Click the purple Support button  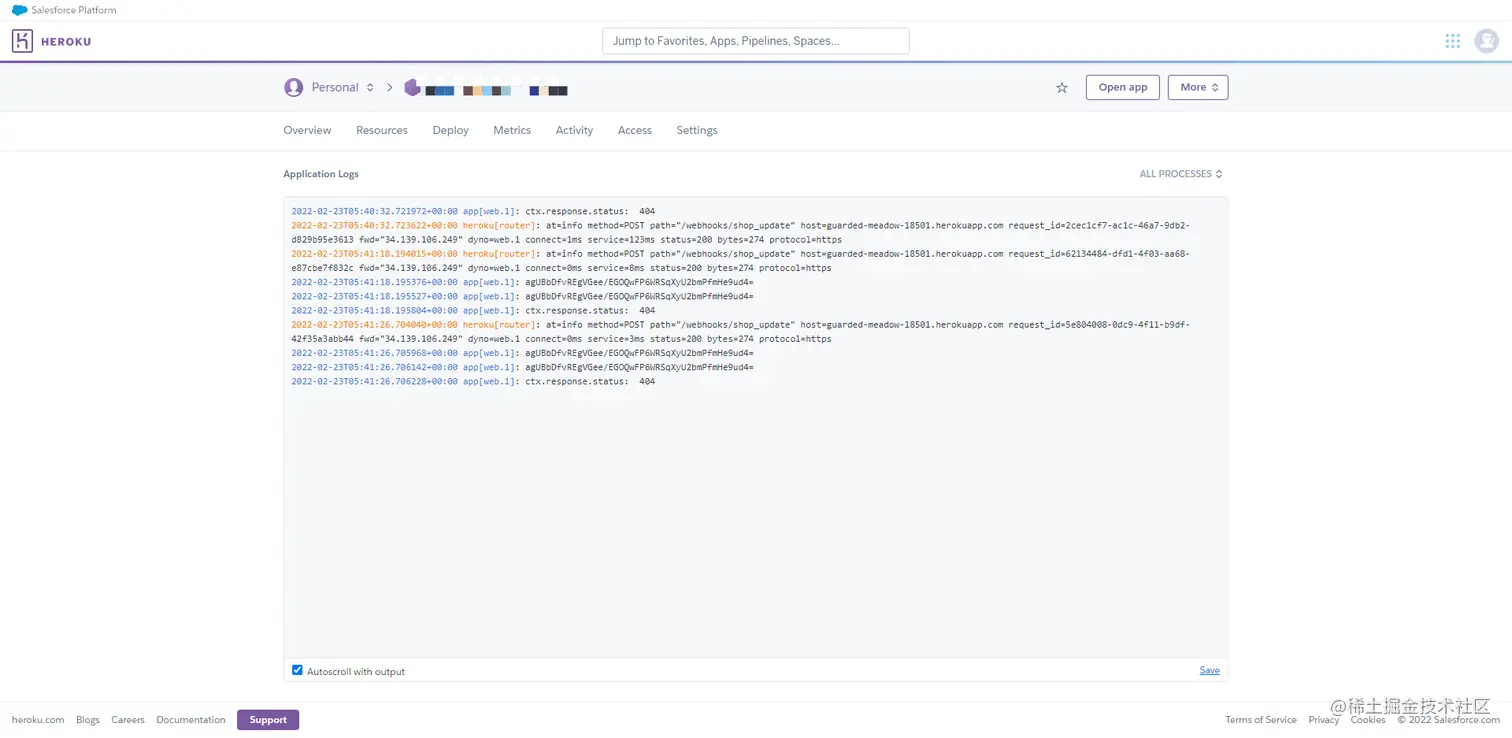(x=268, y=720)
